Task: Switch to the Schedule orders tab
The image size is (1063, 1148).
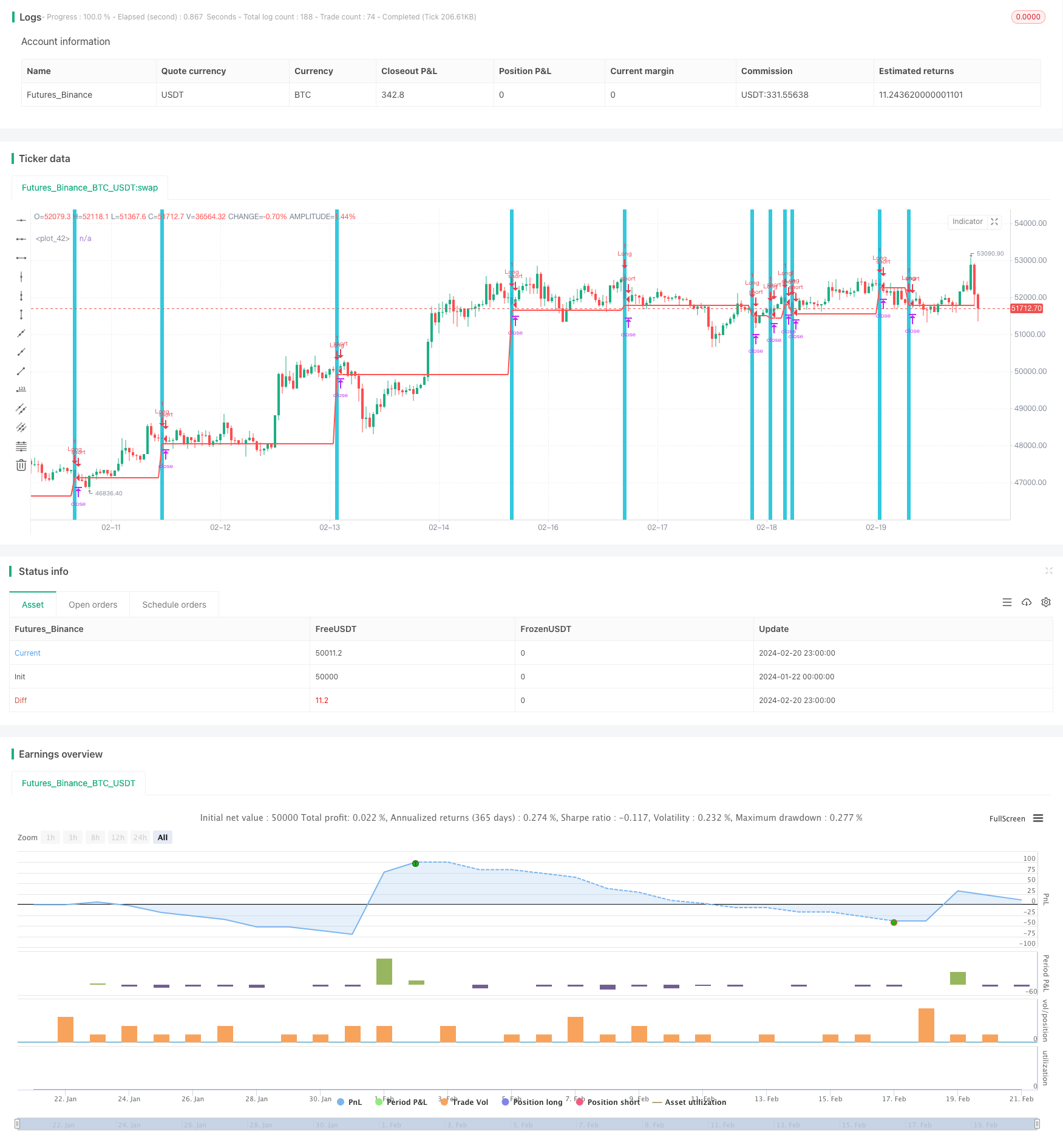Action: (x=174, y=605)
